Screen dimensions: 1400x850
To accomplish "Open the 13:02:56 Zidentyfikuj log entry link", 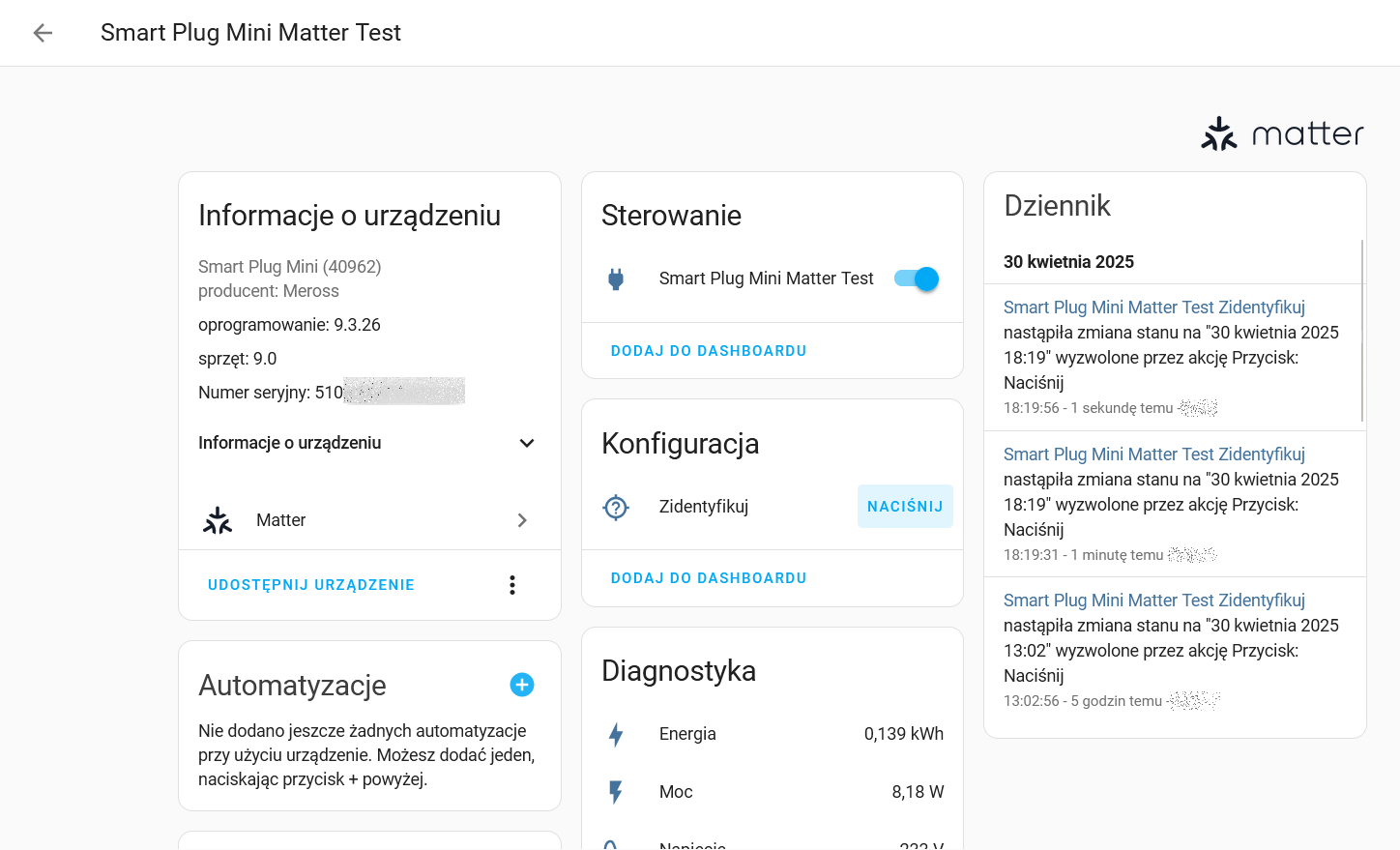I will (x=1154, y=601).
